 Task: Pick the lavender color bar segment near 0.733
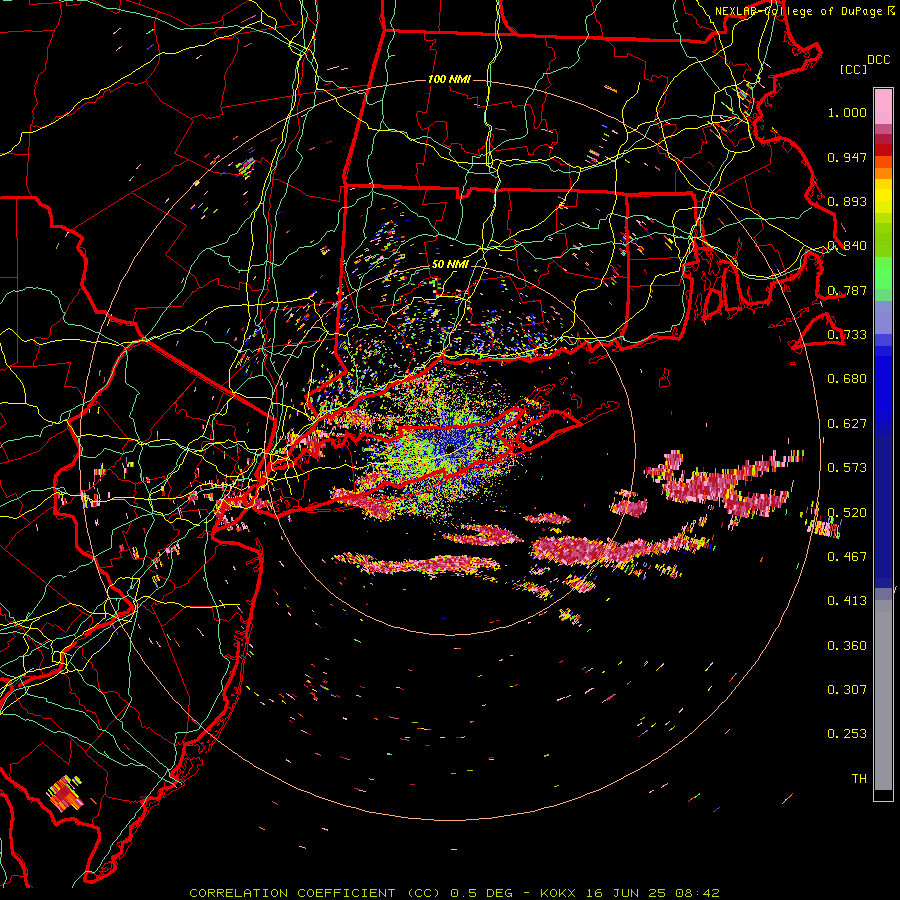pyautogui.click(x=883, y=317)
